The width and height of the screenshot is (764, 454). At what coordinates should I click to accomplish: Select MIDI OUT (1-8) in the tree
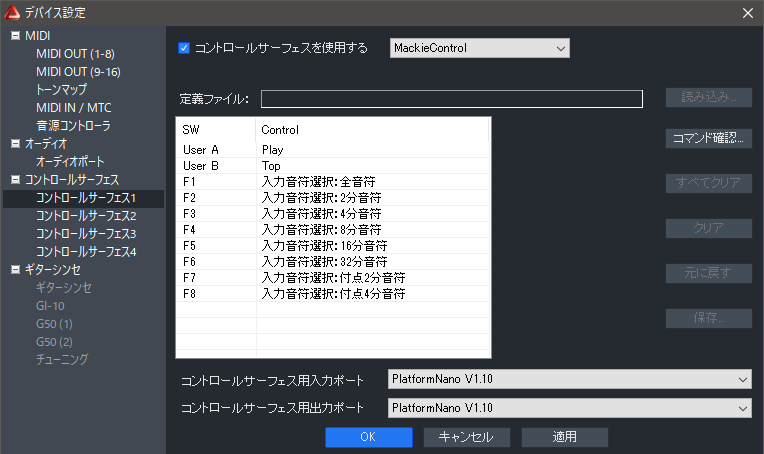[76, 54]
